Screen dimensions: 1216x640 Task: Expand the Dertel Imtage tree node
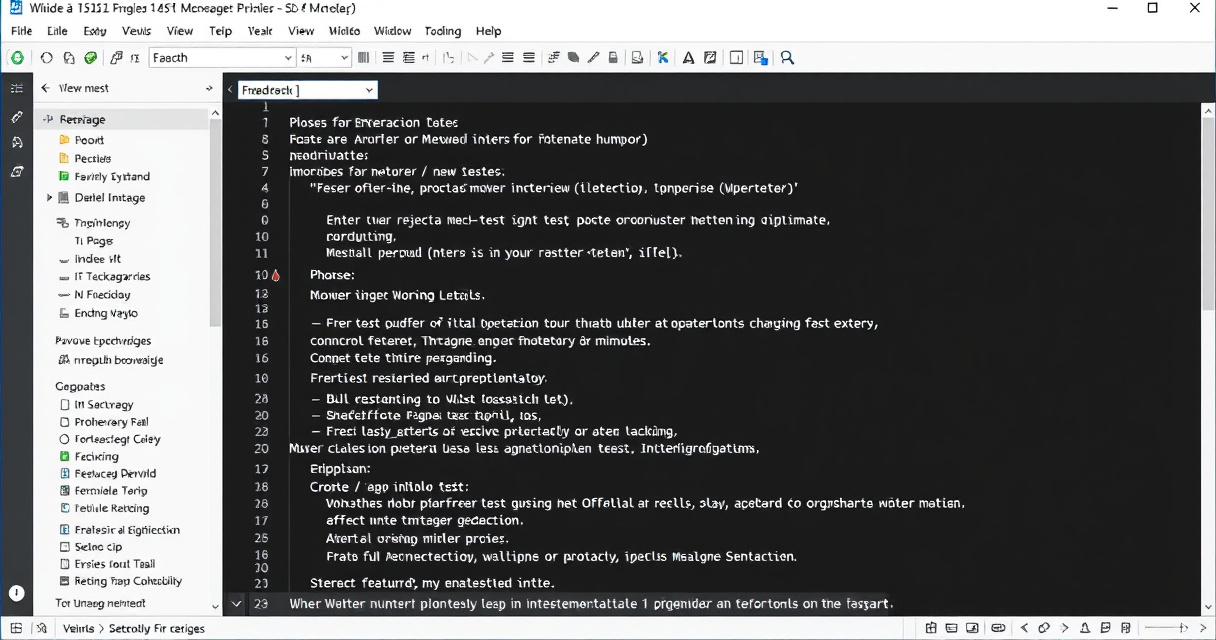point(49,198)
